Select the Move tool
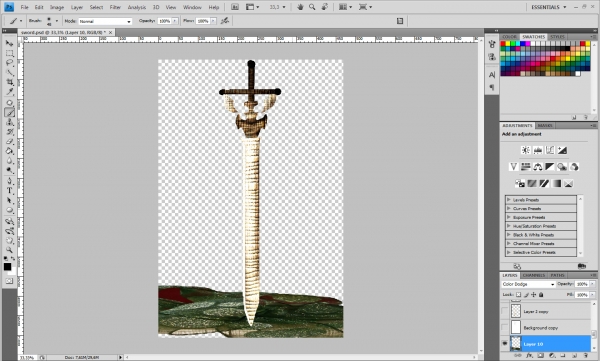 pos(9,43)
